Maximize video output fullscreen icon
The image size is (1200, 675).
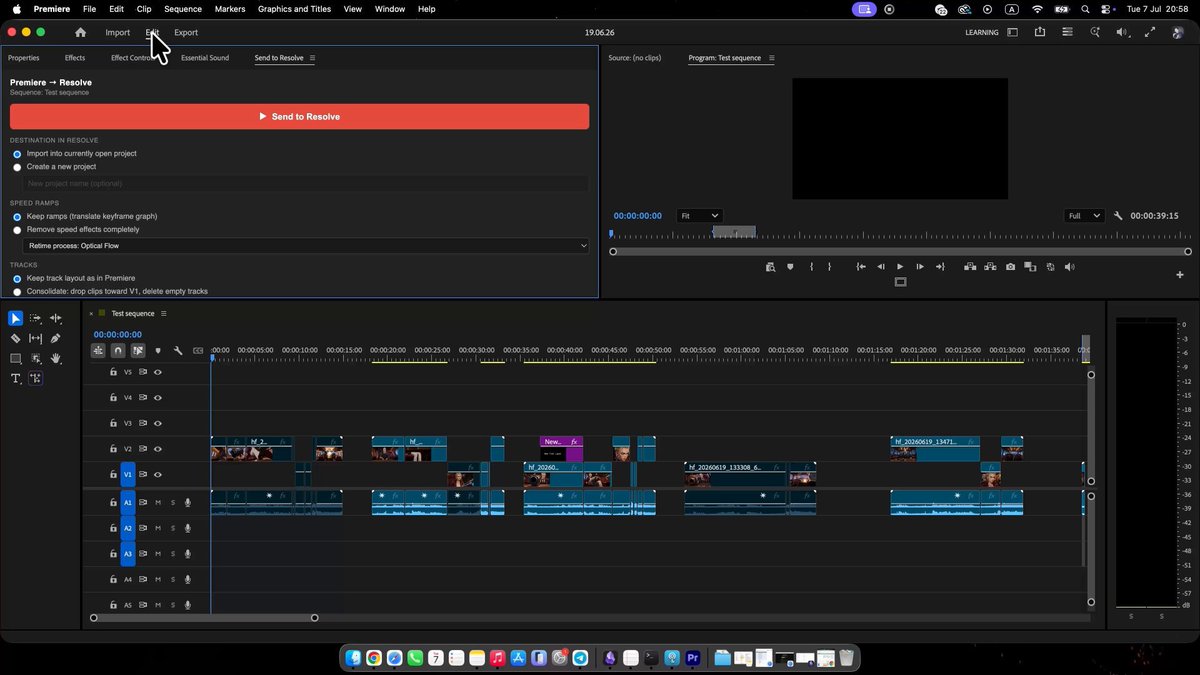point(1149,32)
